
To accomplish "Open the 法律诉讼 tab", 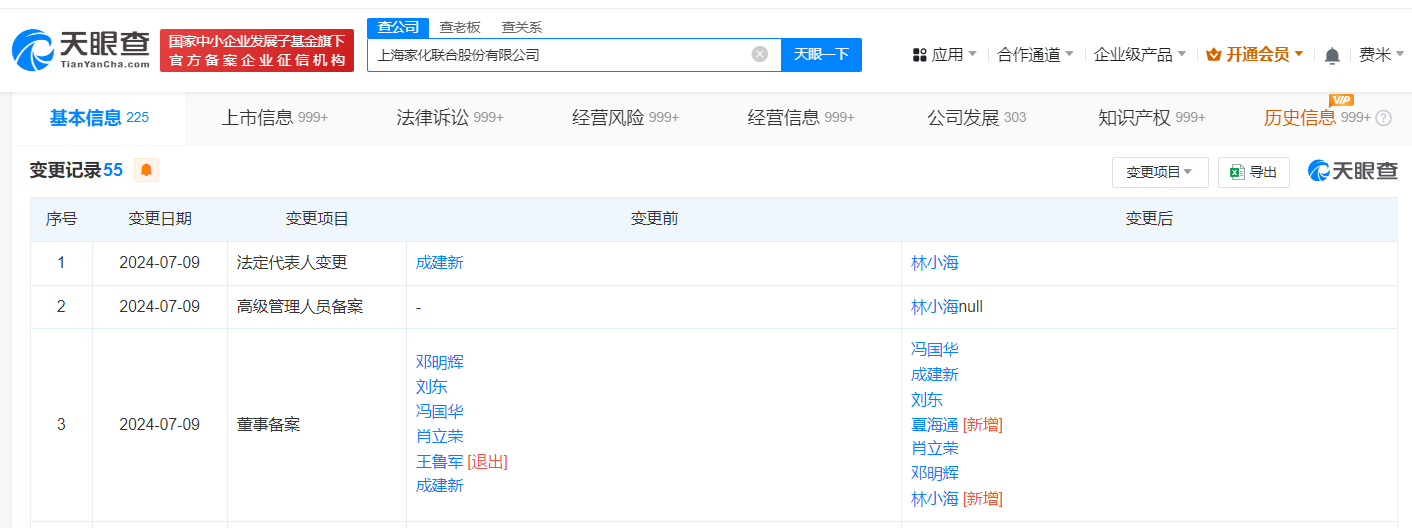I will tap(449, 118).
